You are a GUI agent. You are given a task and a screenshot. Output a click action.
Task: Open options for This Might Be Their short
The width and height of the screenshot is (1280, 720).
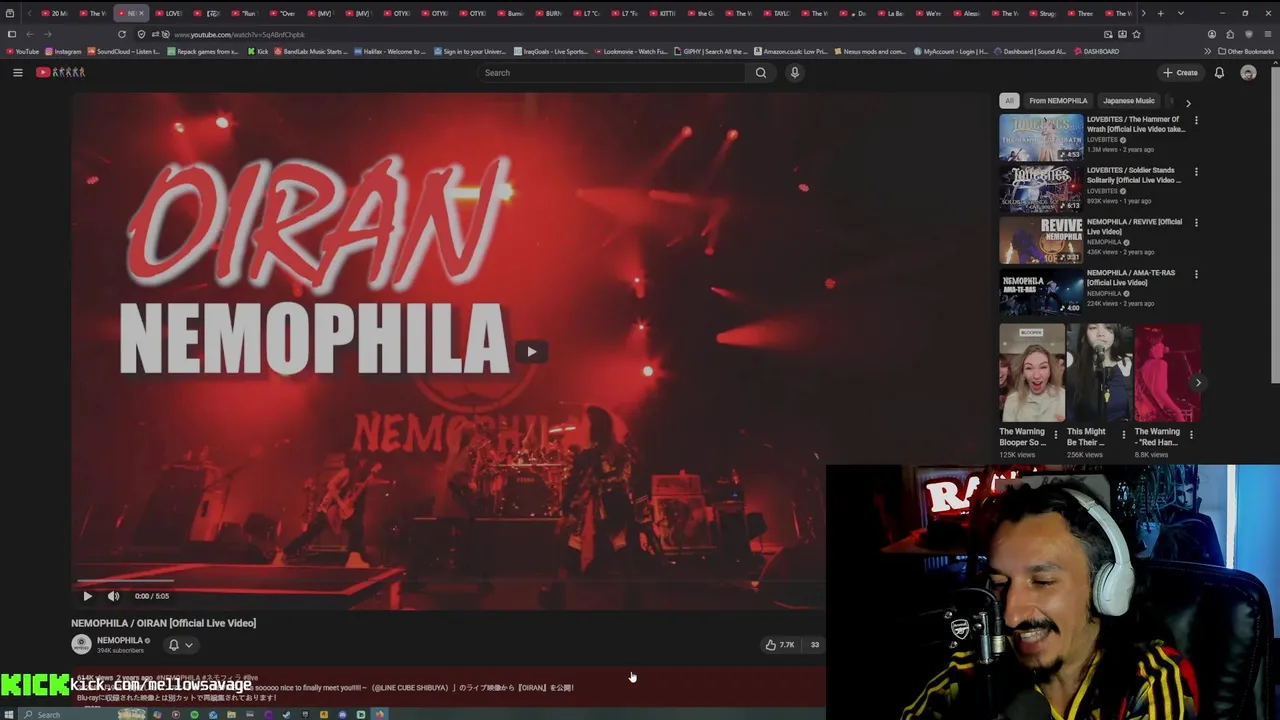coord(1123,434)
